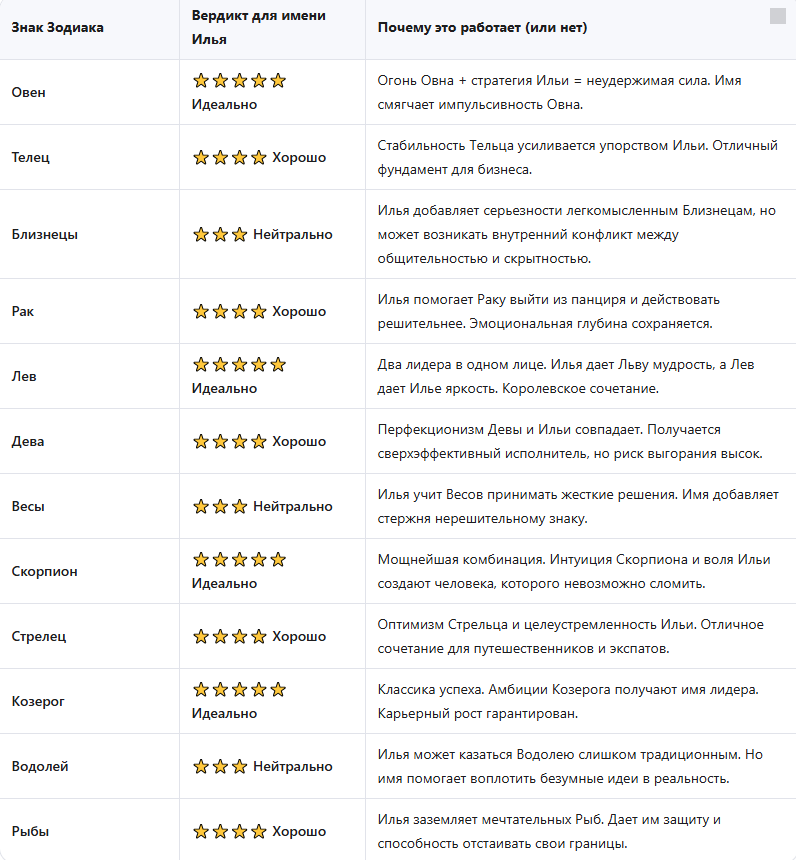The image size is (796, 860).
Task: Click the Хорошо label in the Стрелец row
Action: (299, 636)
